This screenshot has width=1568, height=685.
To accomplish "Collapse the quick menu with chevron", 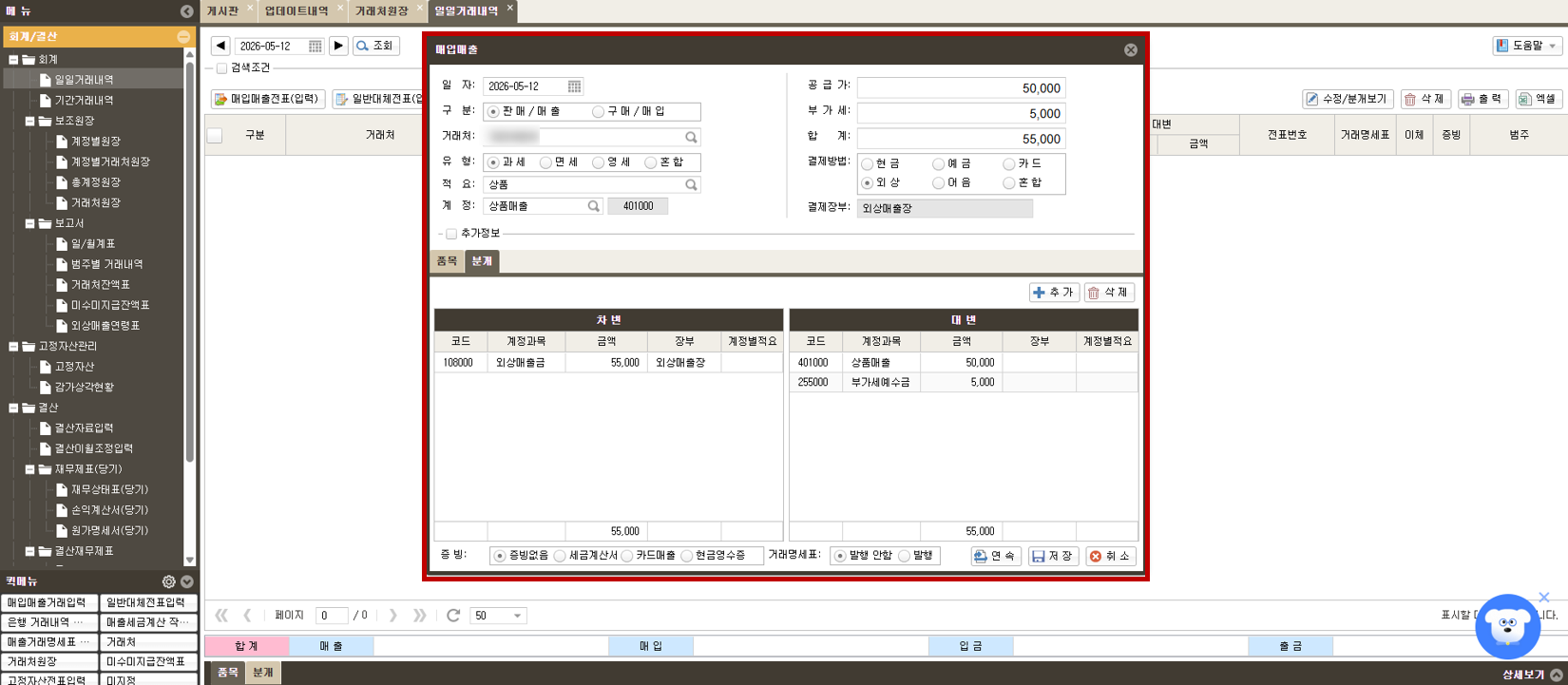I will pyautogui.click(x=187, y=581).
